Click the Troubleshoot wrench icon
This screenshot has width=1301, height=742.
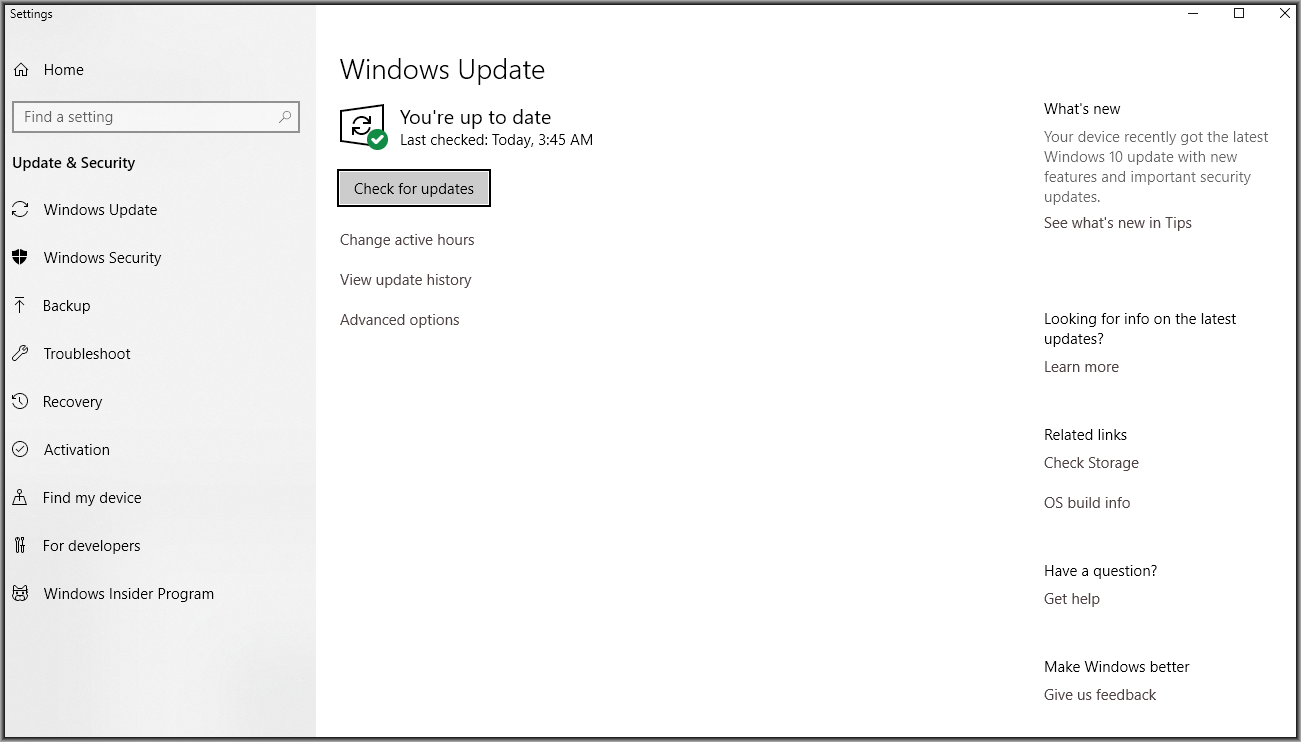click(x=20, y=354)
